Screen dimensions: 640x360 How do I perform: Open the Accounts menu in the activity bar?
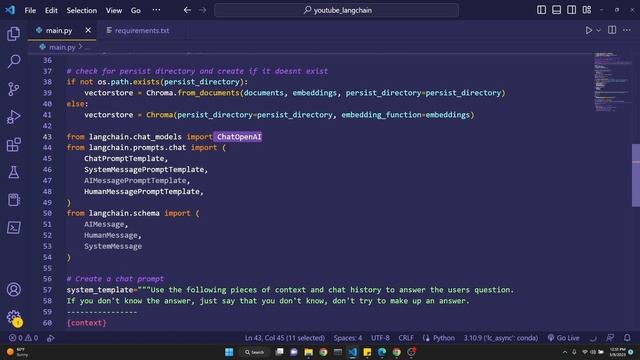tap(13, 289)
